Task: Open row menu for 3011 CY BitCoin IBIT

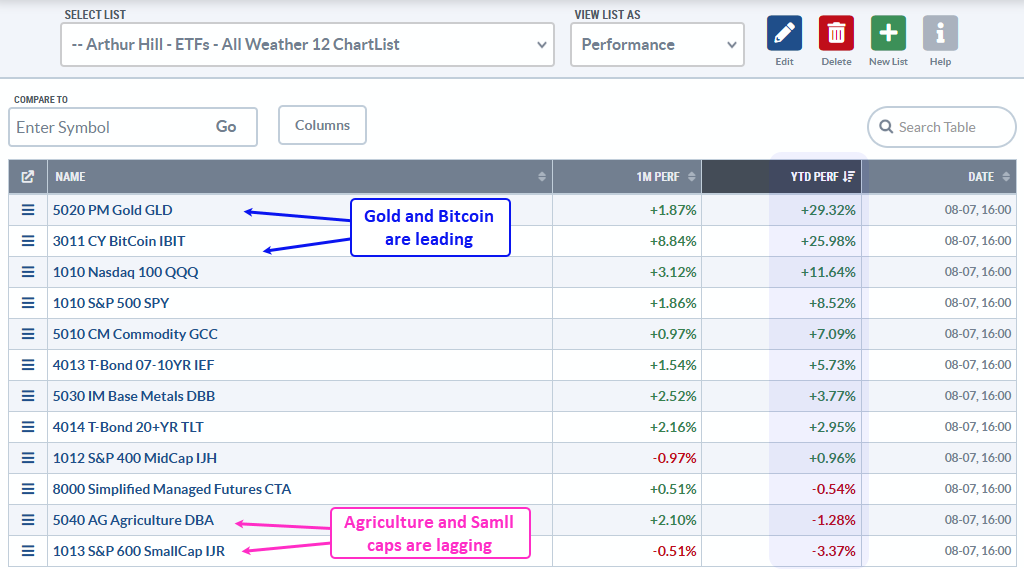Action: point(28,241)
